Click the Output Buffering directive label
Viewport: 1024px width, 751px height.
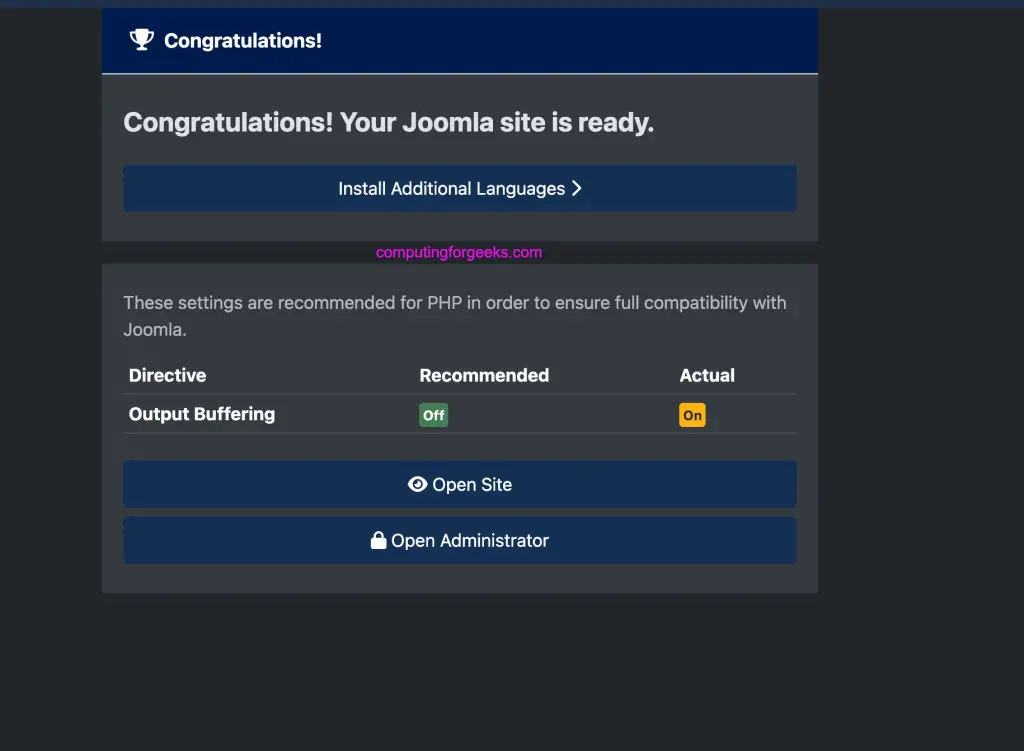202,414
